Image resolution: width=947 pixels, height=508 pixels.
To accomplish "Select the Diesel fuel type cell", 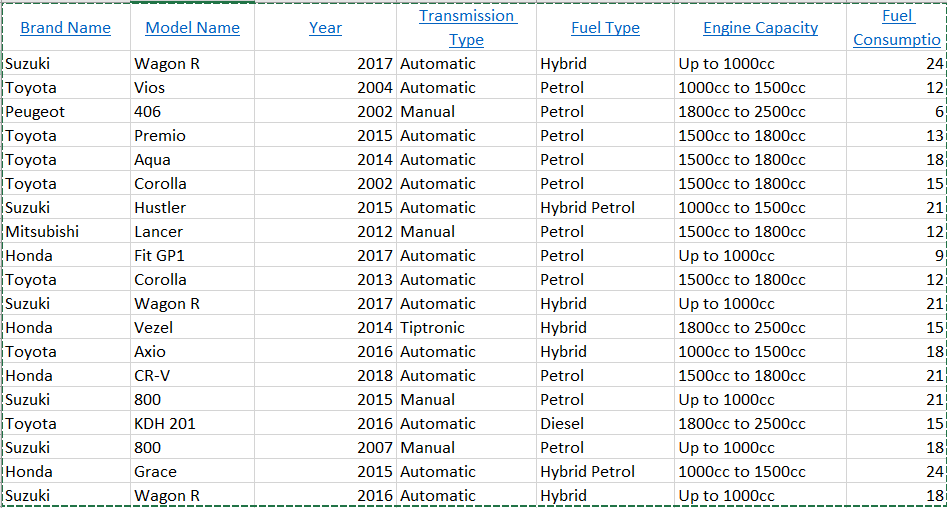I will 605,423.
